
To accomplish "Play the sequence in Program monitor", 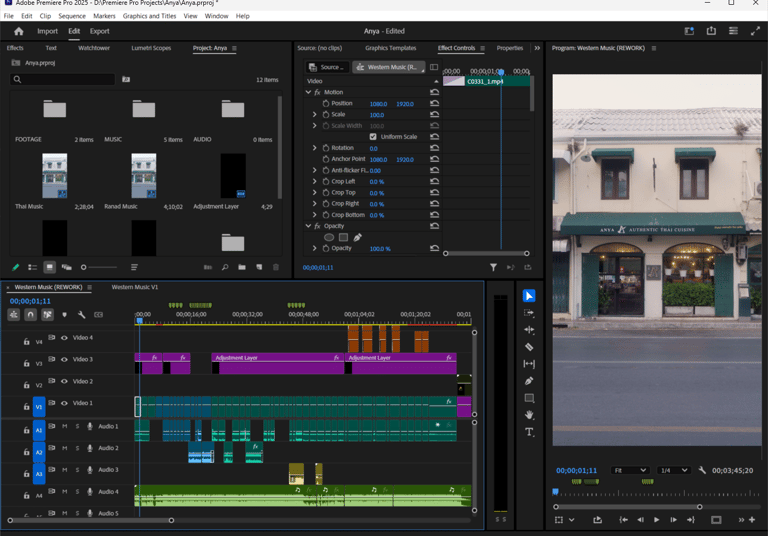I will [x=656, y=520].
